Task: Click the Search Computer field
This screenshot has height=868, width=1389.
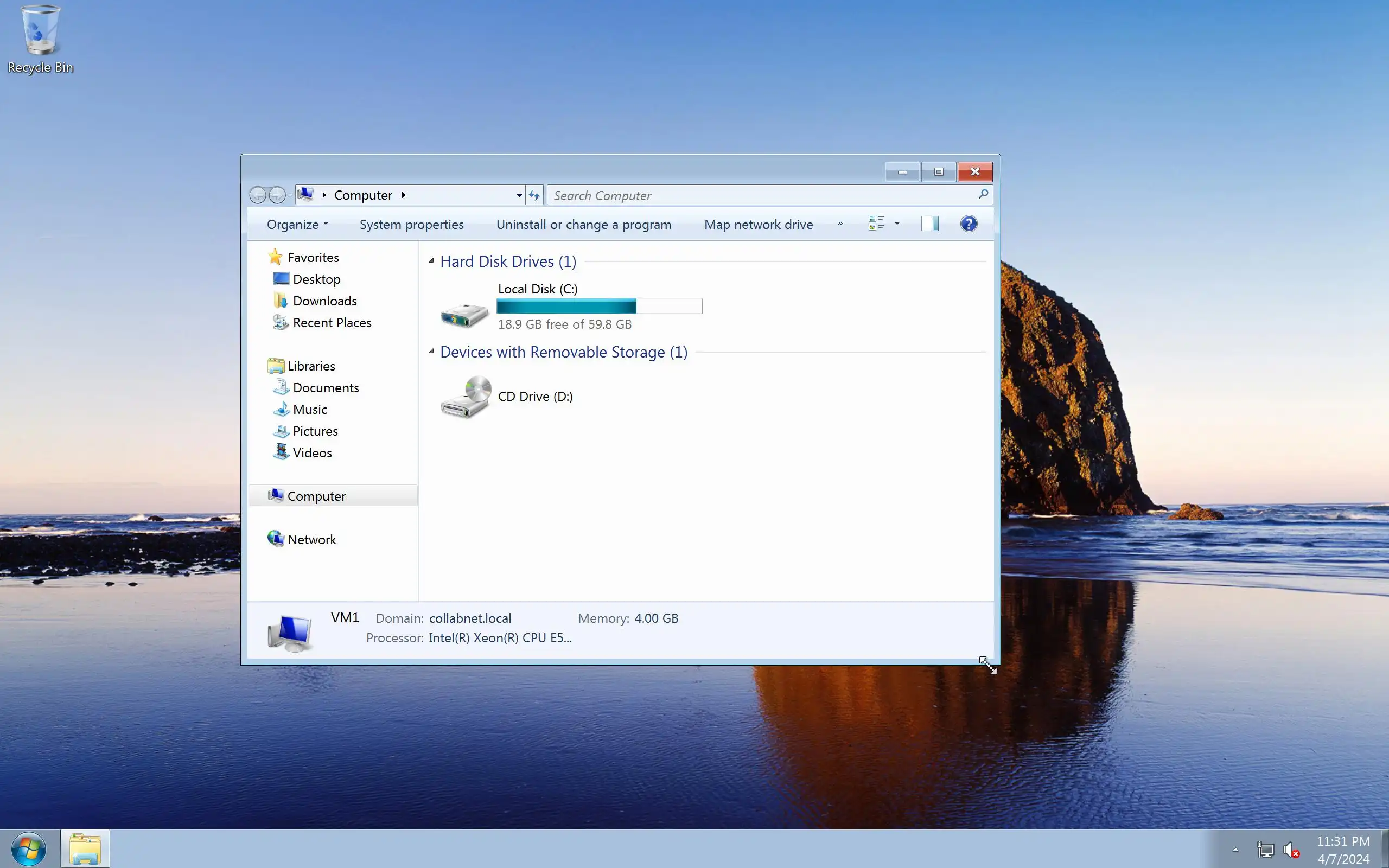Action: 757,196
